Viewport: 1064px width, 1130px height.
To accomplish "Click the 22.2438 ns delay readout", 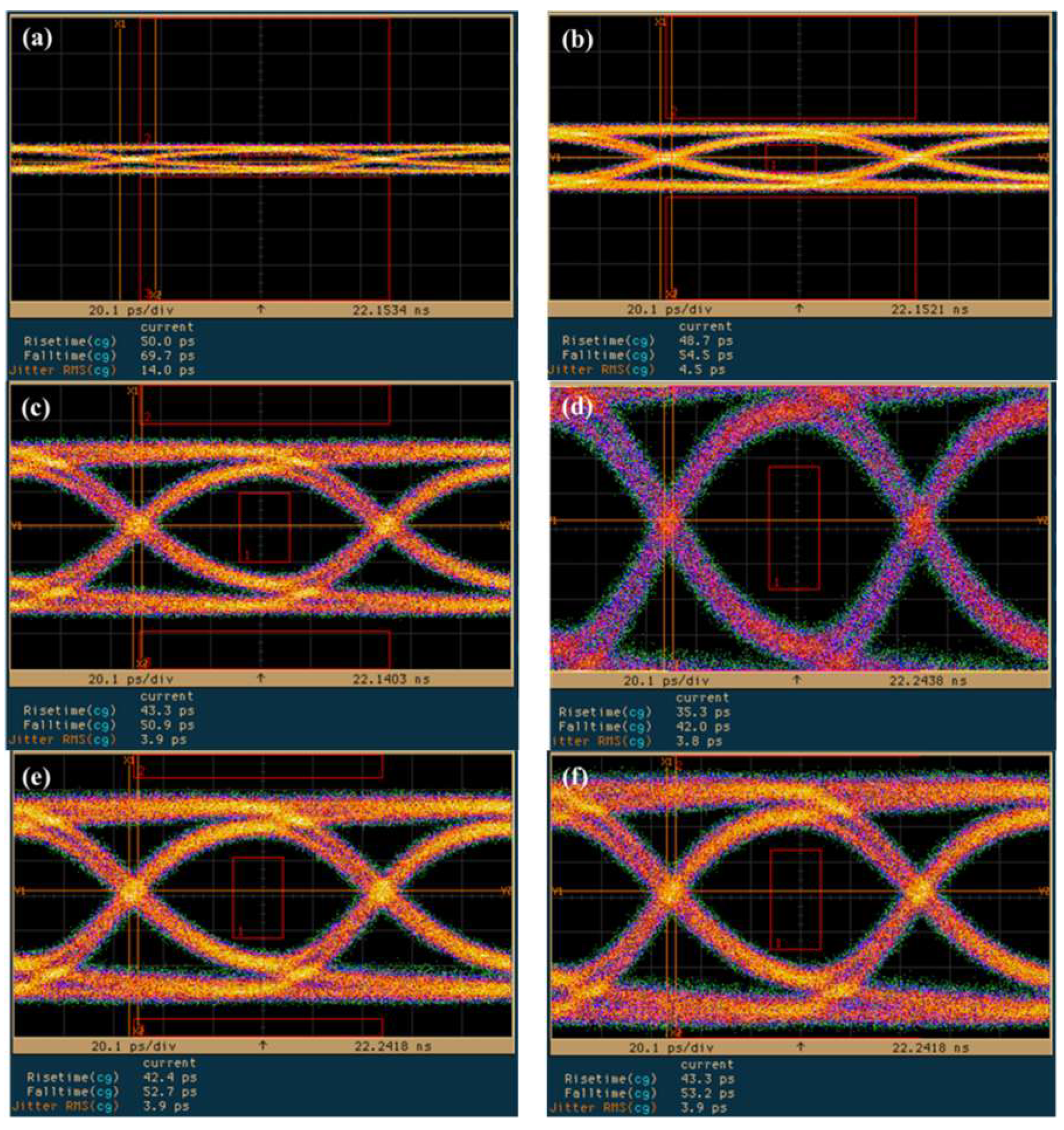I will [x=928, y=680].
